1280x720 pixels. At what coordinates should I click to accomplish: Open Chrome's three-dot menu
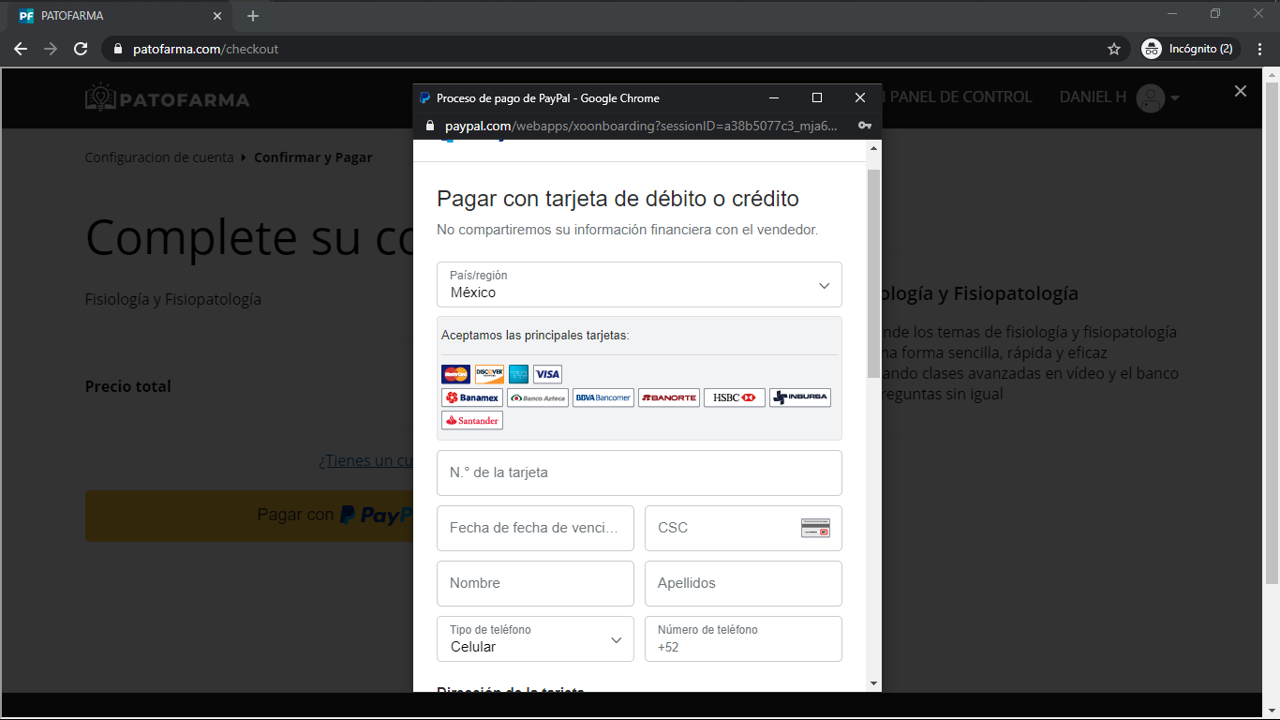(x=1259, y=48)
